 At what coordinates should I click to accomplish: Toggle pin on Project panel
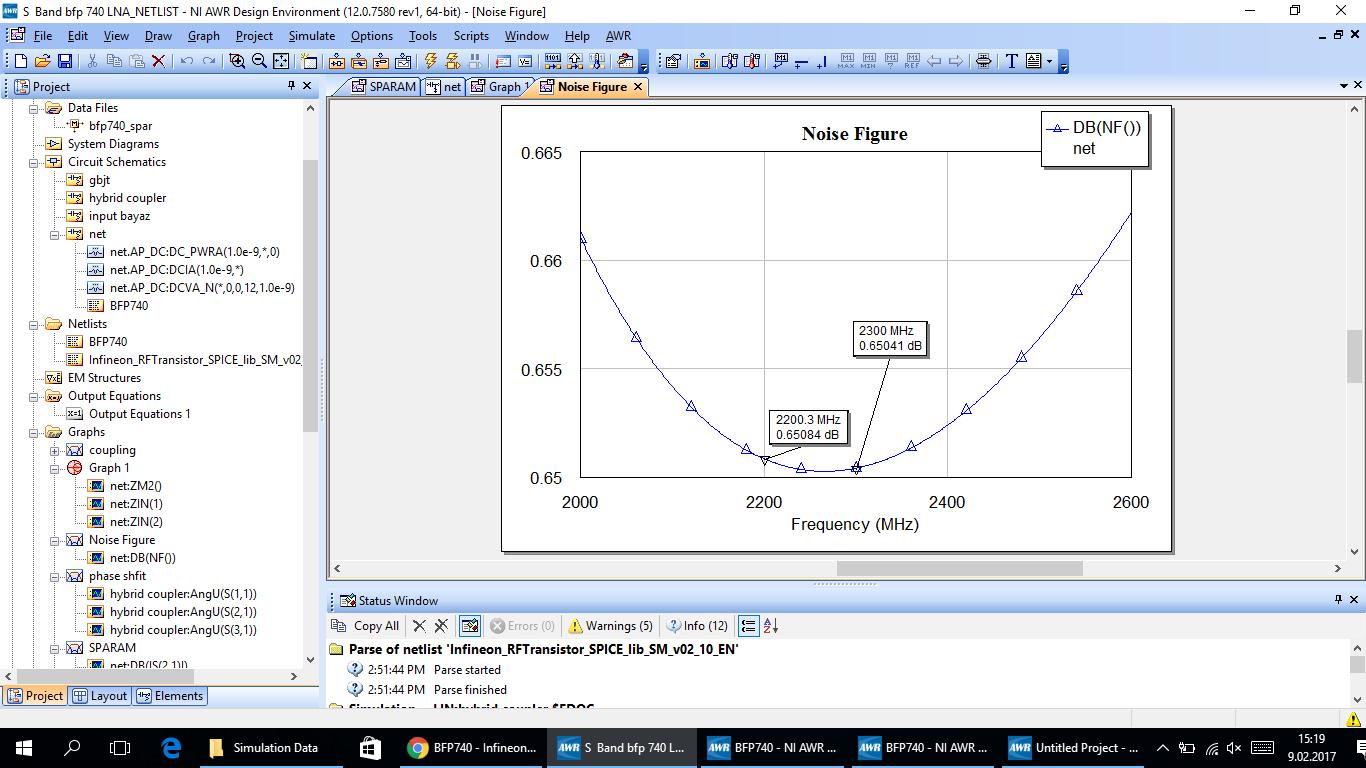(x=292, y=86)
